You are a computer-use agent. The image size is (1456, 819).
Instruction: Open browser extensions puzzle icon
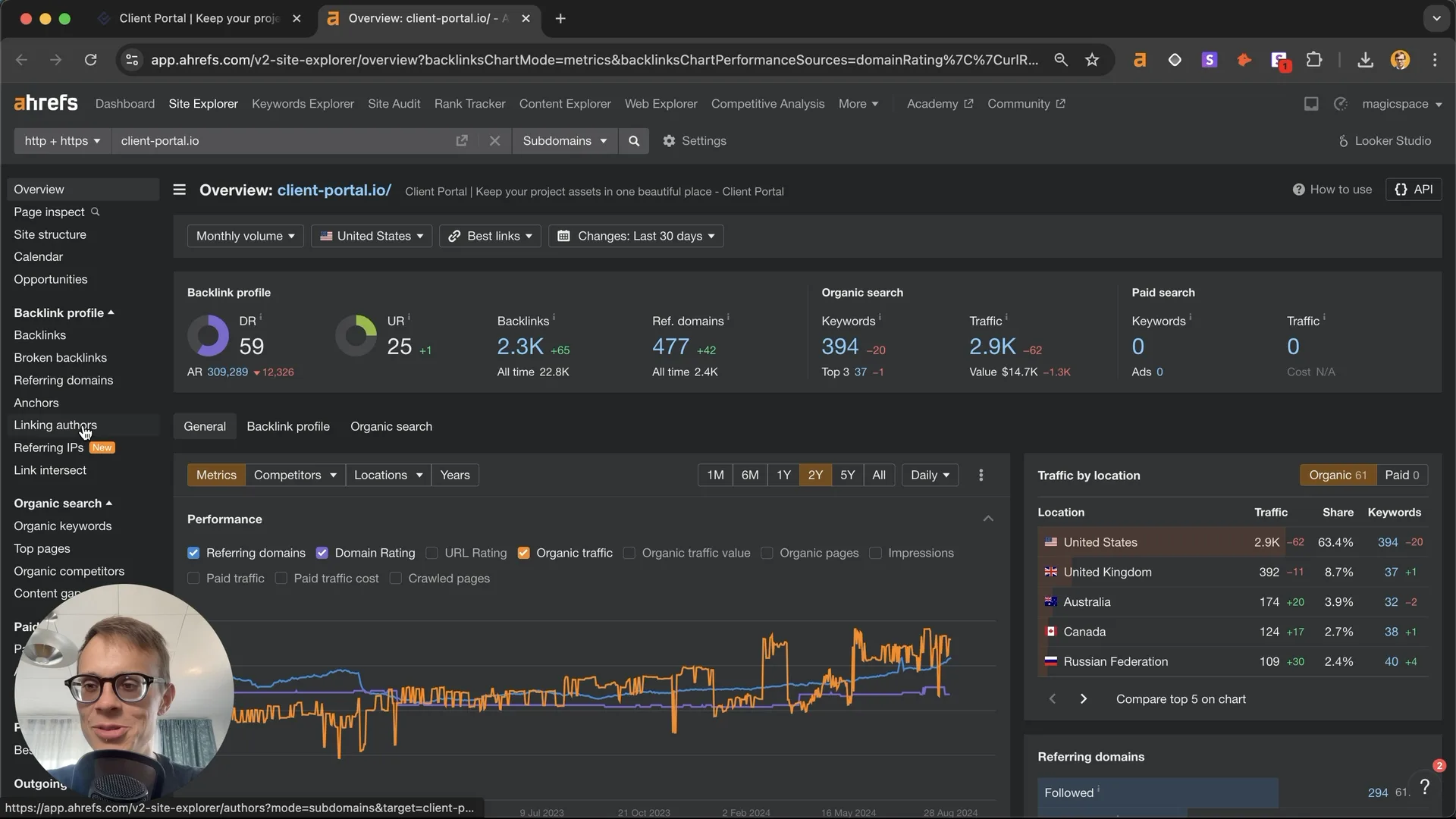tap(1314, 60)
